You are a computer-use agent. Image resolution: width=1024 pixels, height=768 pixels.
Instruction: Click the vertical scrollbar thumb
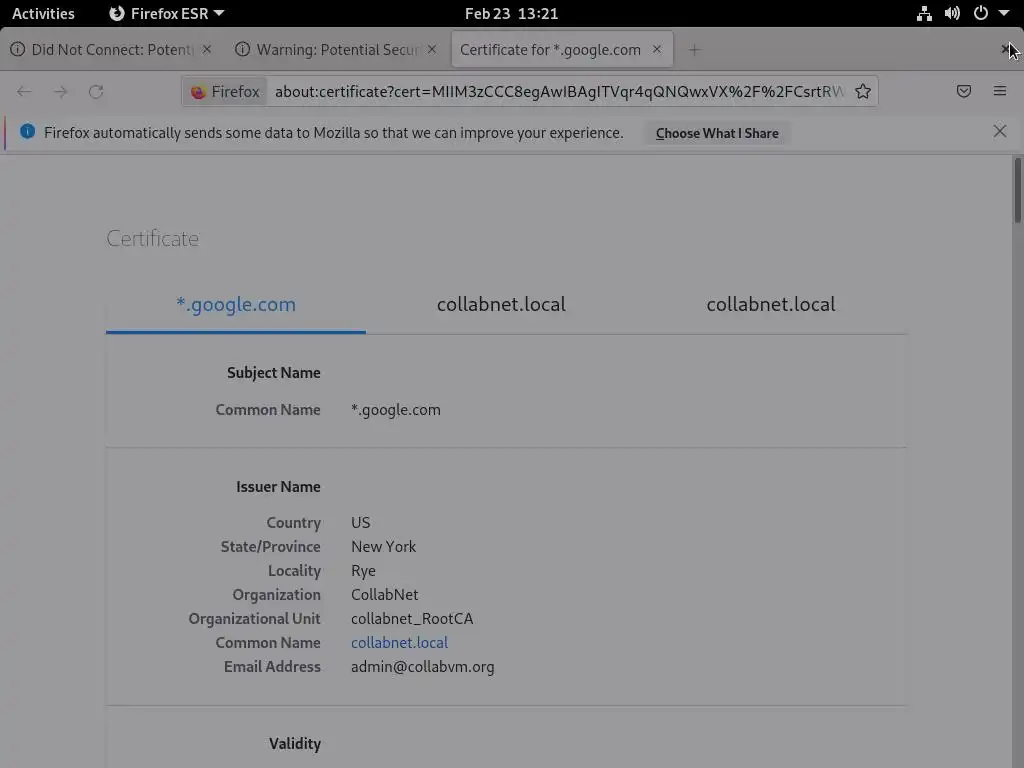point(1017,191)
